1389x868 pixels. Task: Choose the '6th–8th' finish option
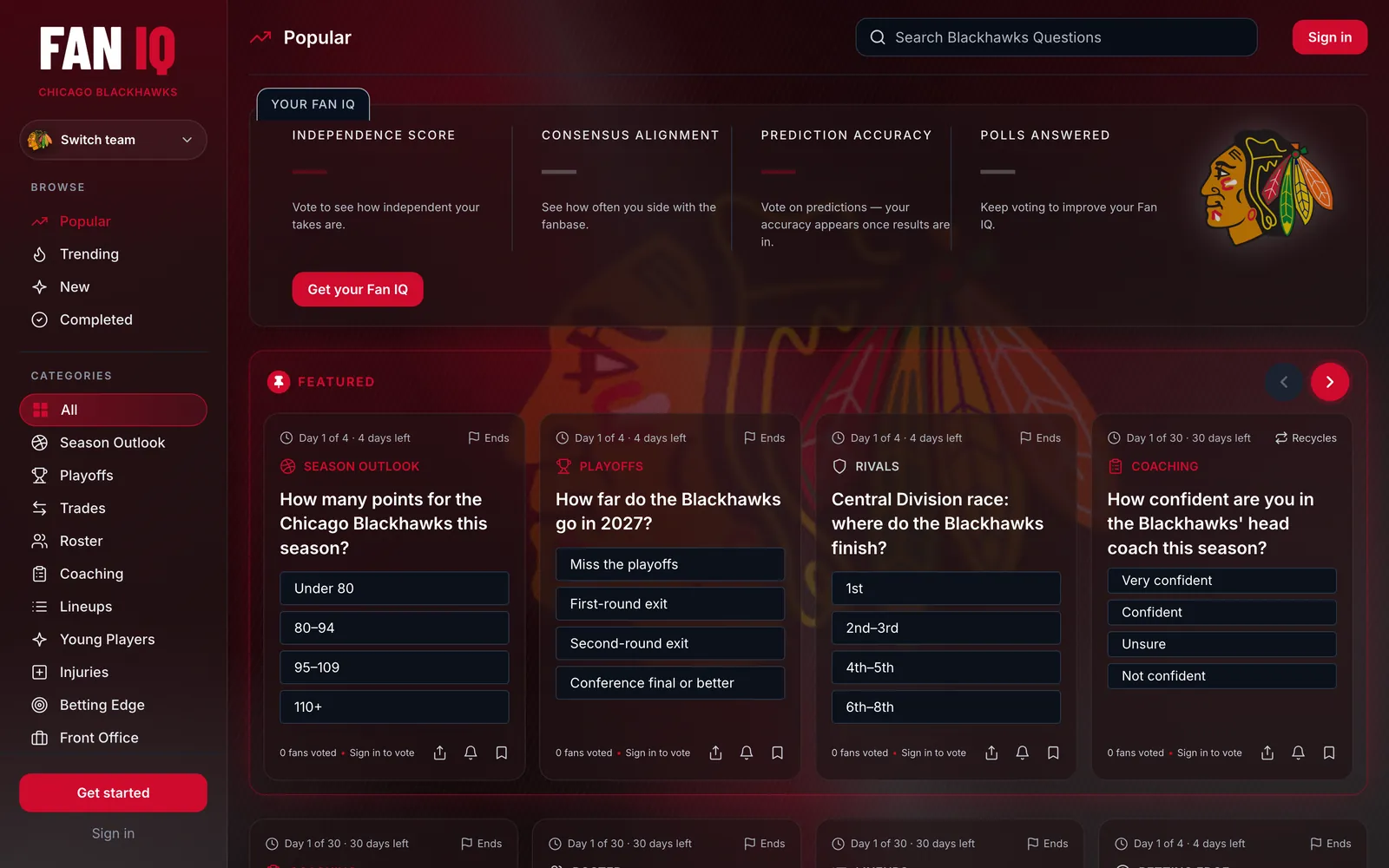click(946, 707)
